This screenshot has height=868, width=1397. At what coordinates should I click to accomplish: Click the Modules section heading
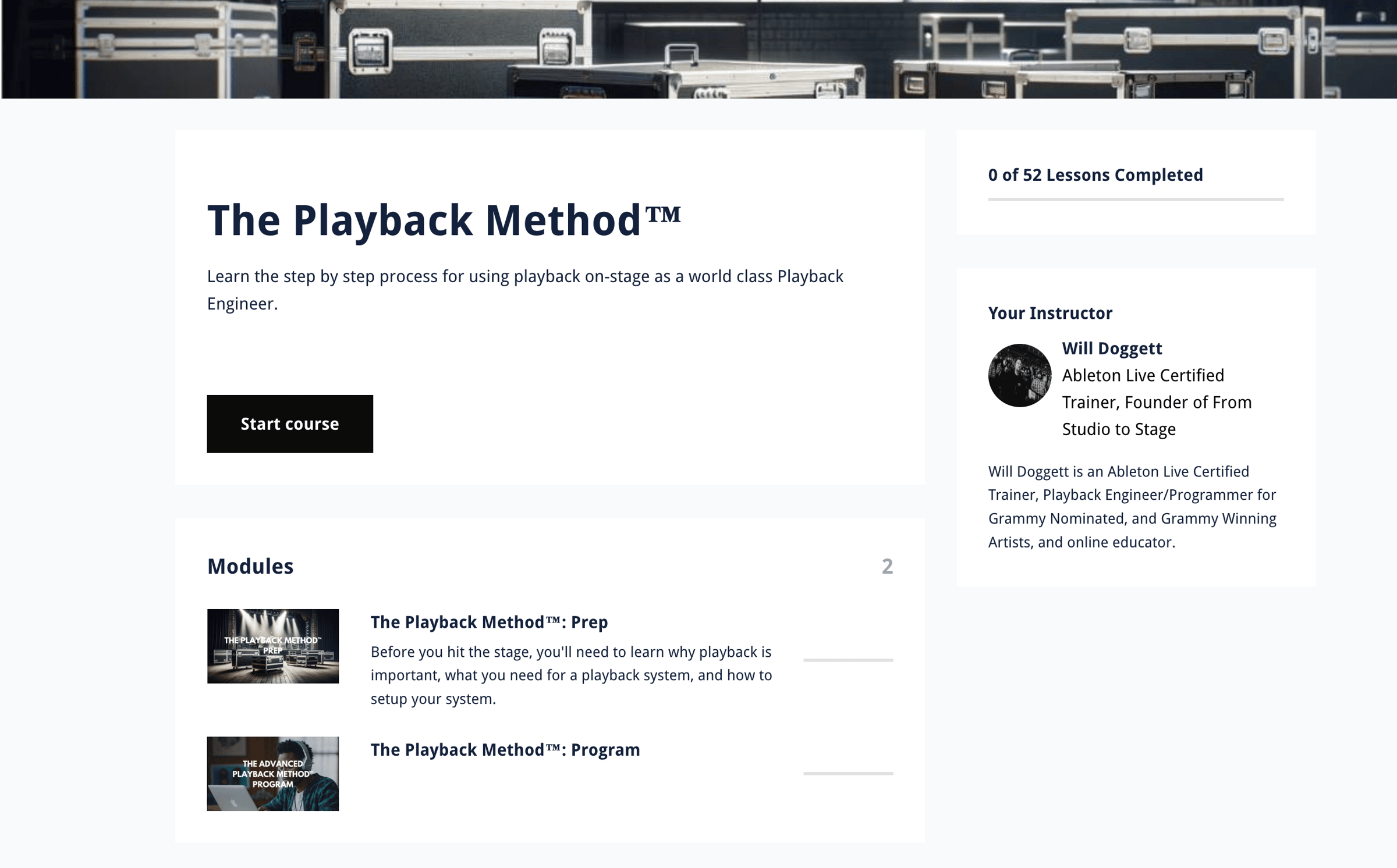point(250,566)
